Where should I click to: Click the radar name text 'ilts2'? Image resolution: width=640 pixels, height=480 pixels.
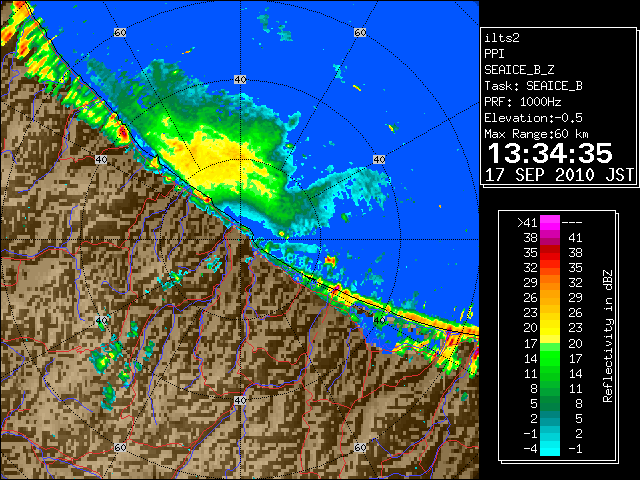click(502, 38)
